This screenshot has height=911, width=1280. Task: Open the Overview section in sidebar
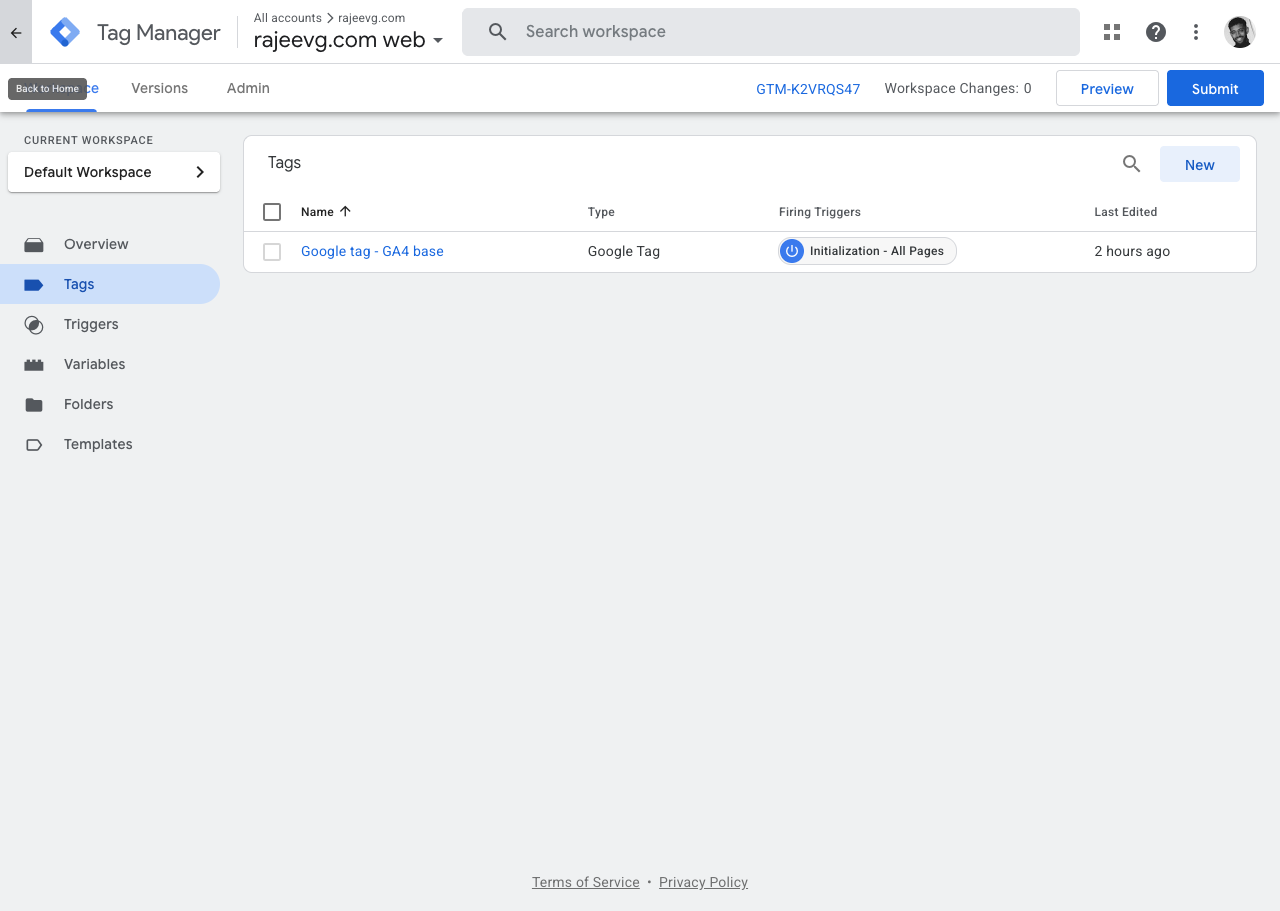96,244
